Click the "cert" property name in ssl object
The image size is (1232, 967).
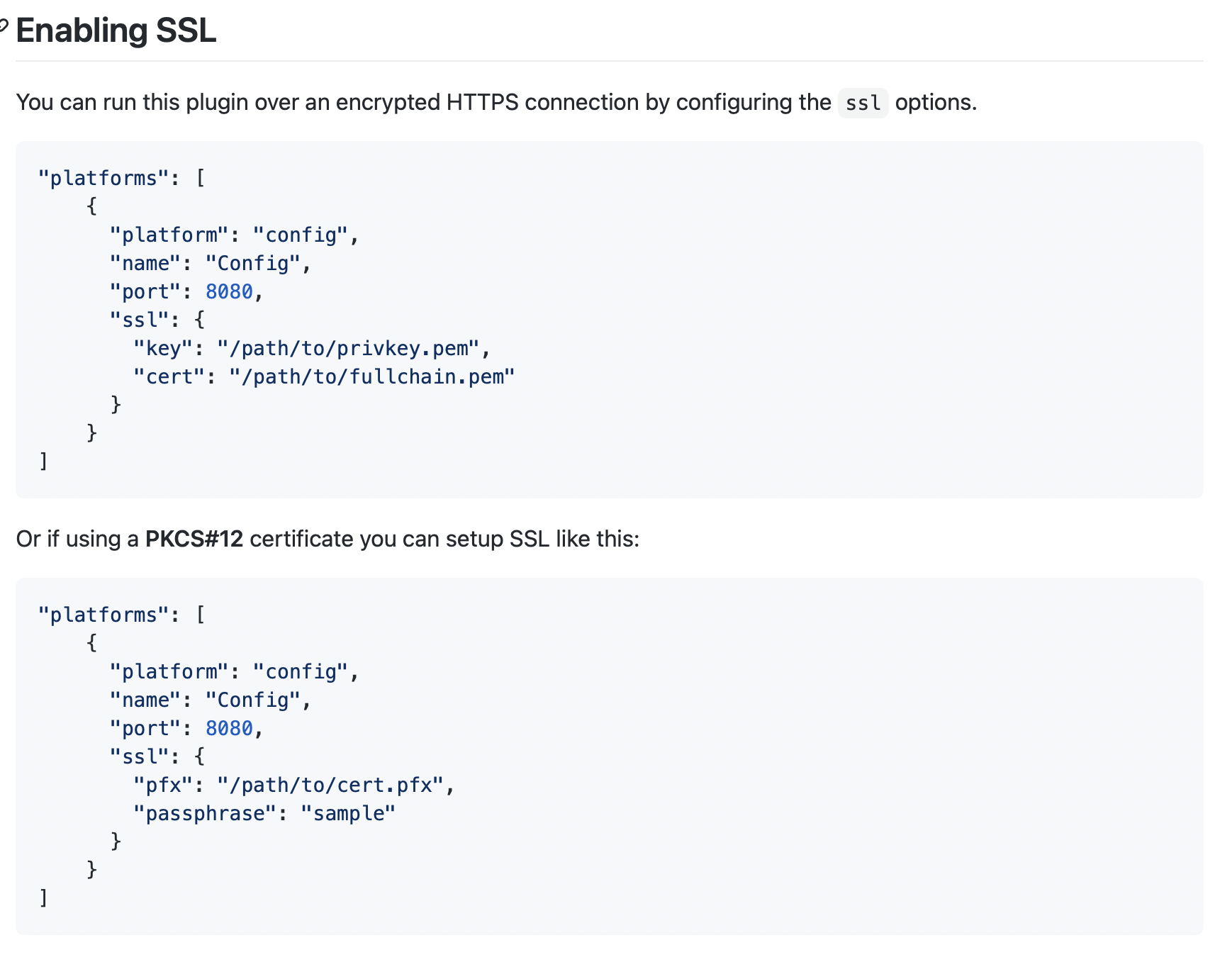coord(169,376)
